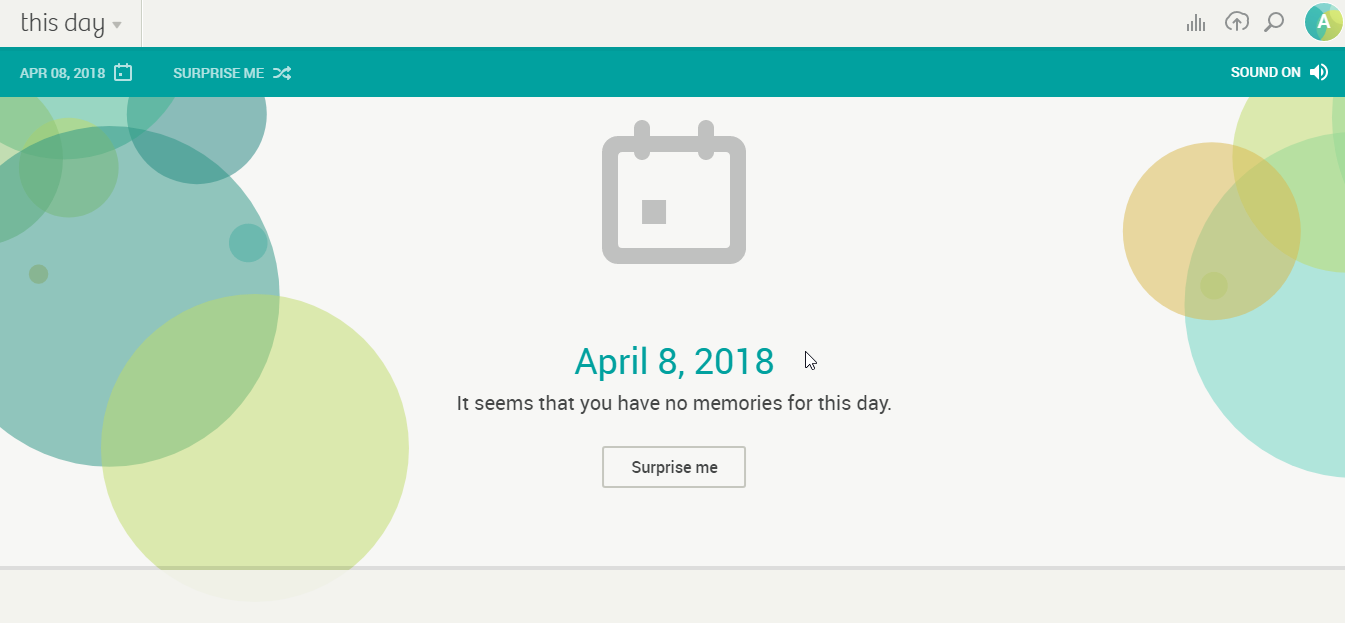
Task: Expand the arrow next to "this day"
Action: 118,25
